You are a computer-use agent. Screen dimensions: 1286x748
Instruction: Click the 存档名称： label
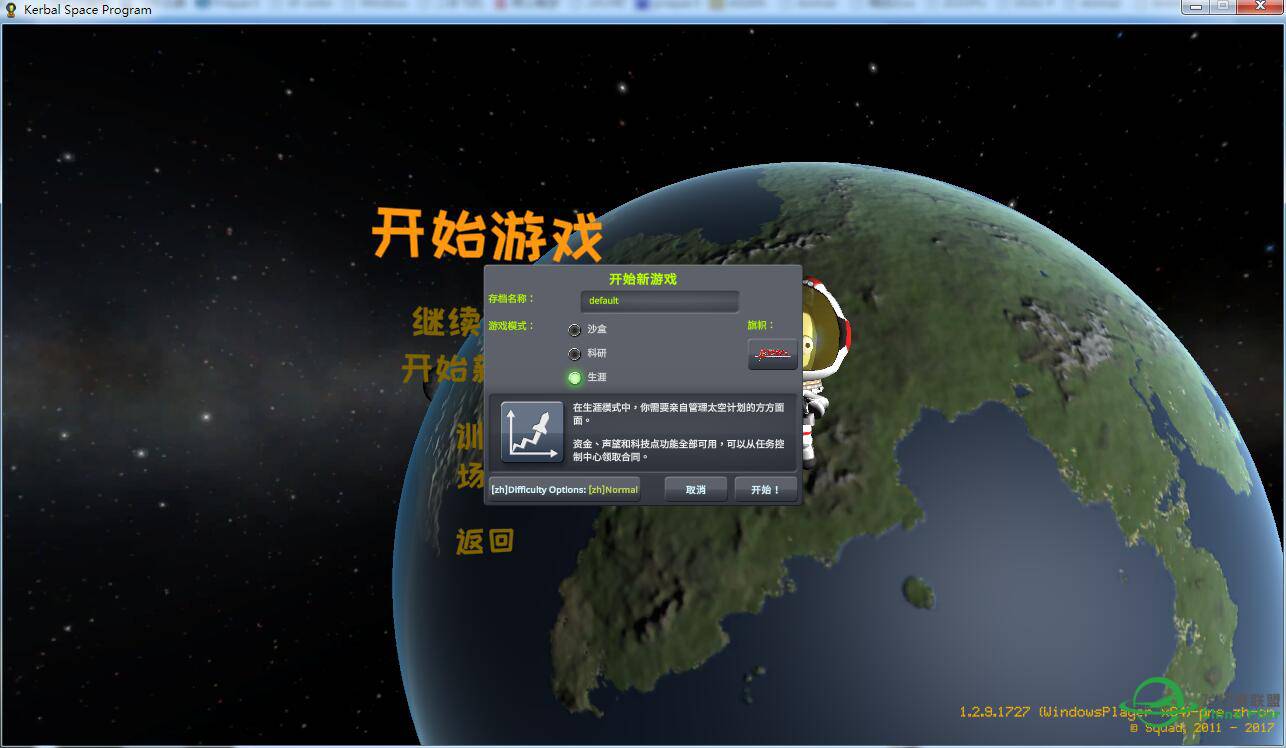tap(512, 299)
